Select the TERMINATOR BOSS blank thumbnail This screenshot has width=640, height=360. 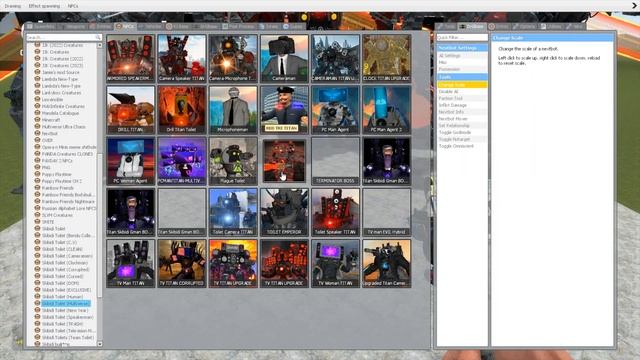[x=336, y=161]
